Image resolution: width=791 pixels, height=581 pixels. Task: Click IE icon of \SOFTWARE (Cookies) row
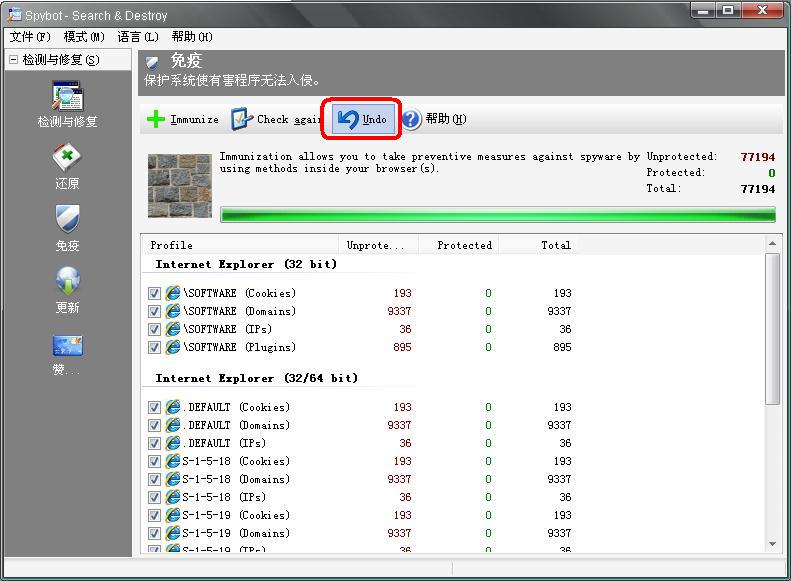point(173,293)
